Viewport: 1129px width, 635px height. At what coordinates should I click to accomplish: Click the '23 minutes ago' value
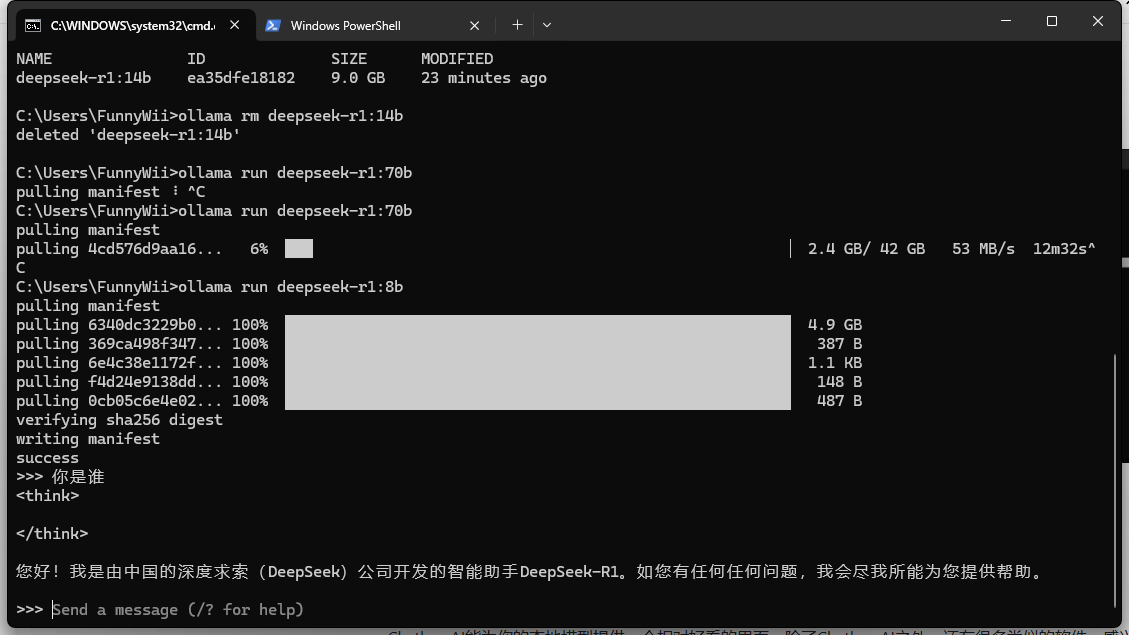[484, 78]
